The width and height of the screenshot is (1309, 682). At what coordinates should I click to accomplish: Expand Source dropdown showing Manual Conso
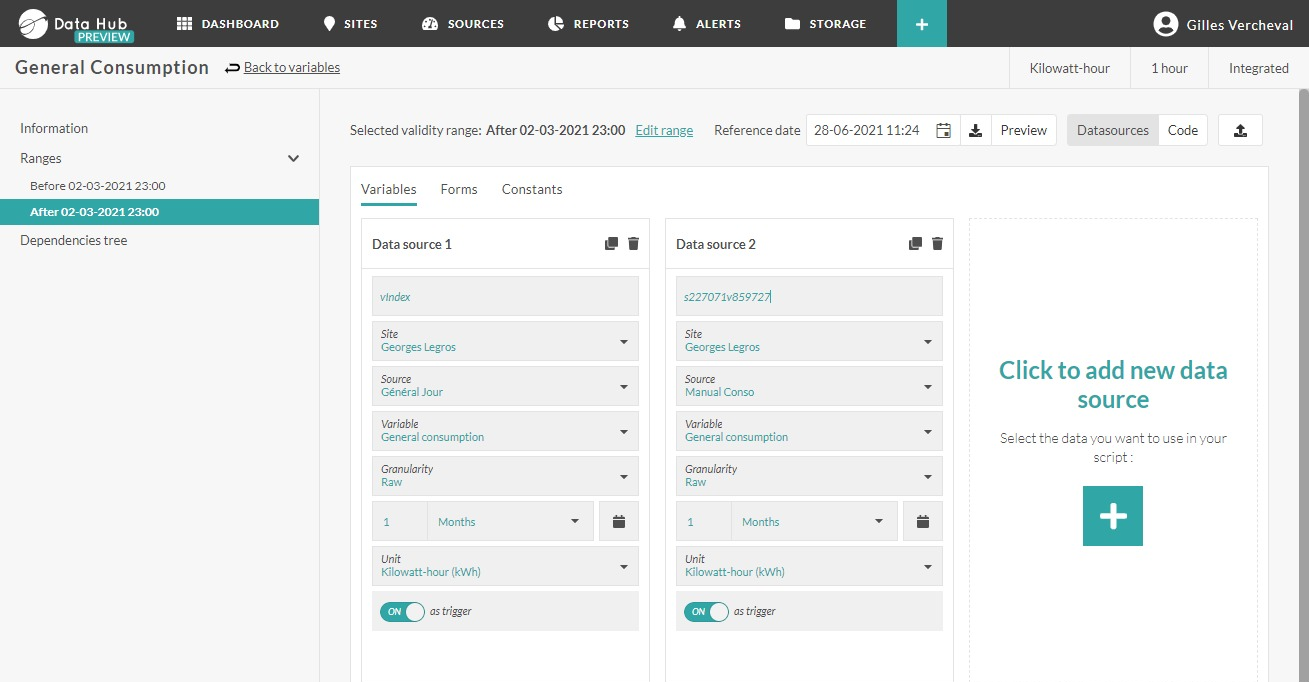809,386
